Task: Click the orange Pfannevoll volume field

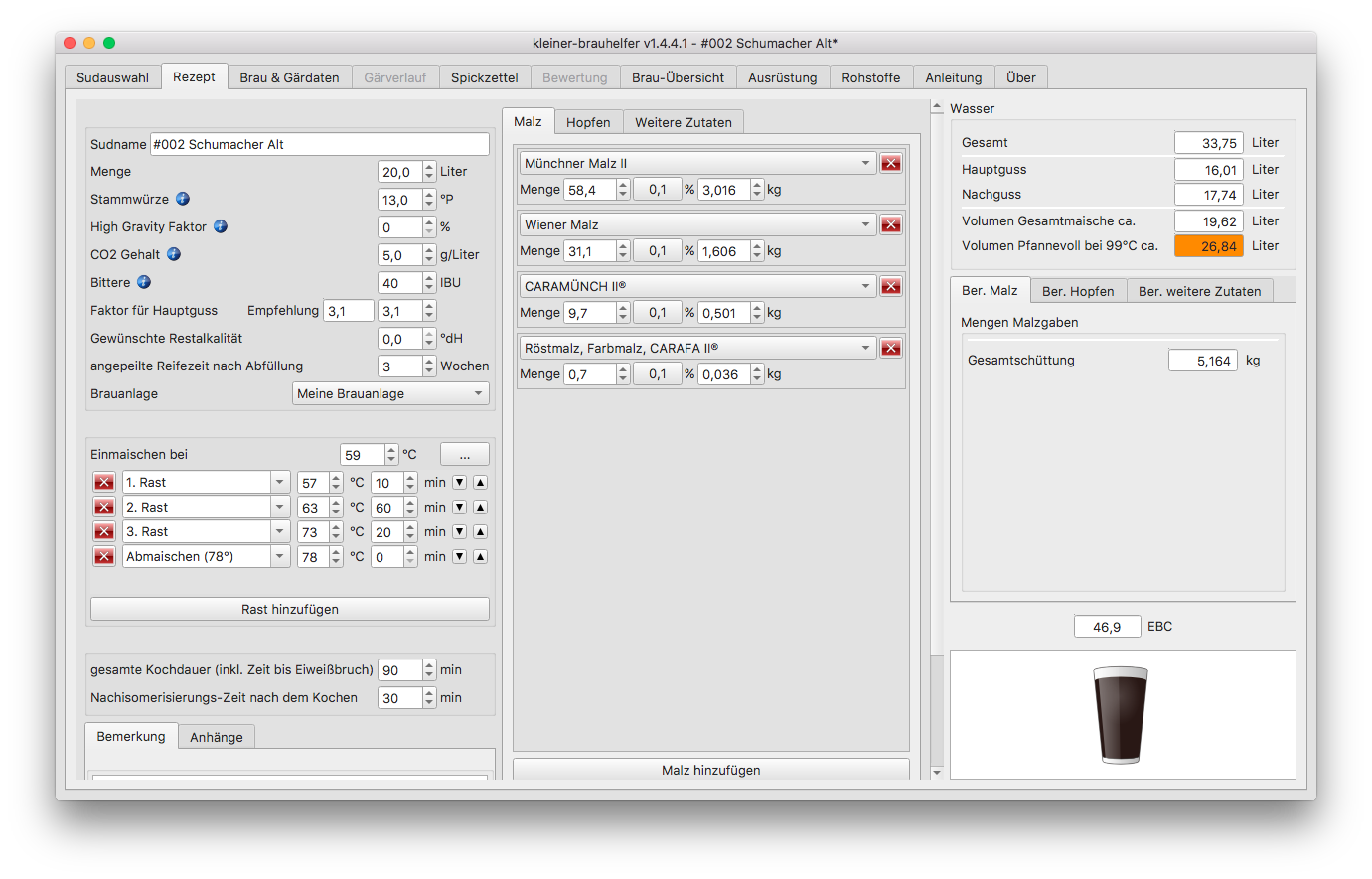Action: click(x=1208, y=246)
